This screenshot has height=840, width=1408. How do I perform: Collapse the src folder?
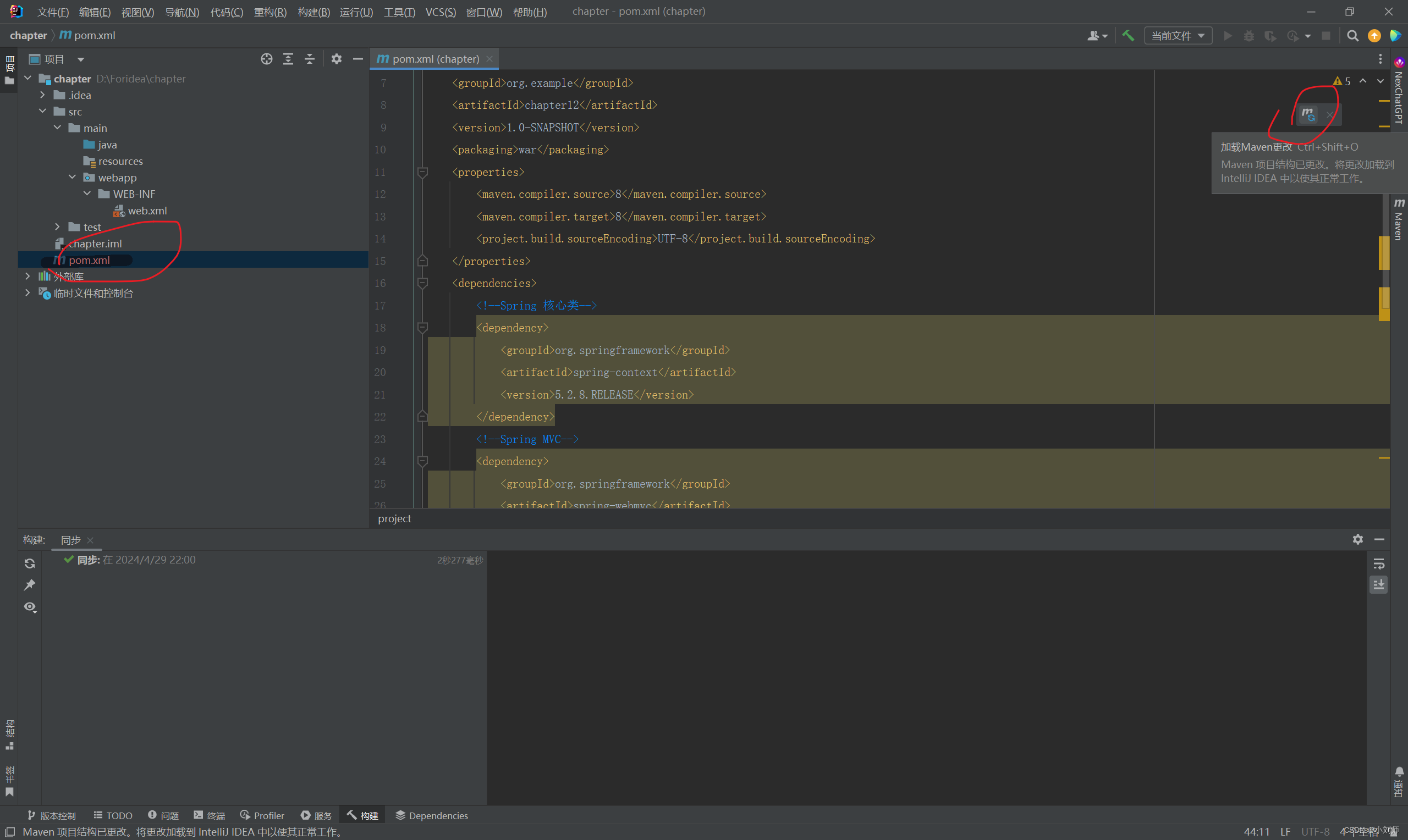pyautogui.click(x=42, y=111)
